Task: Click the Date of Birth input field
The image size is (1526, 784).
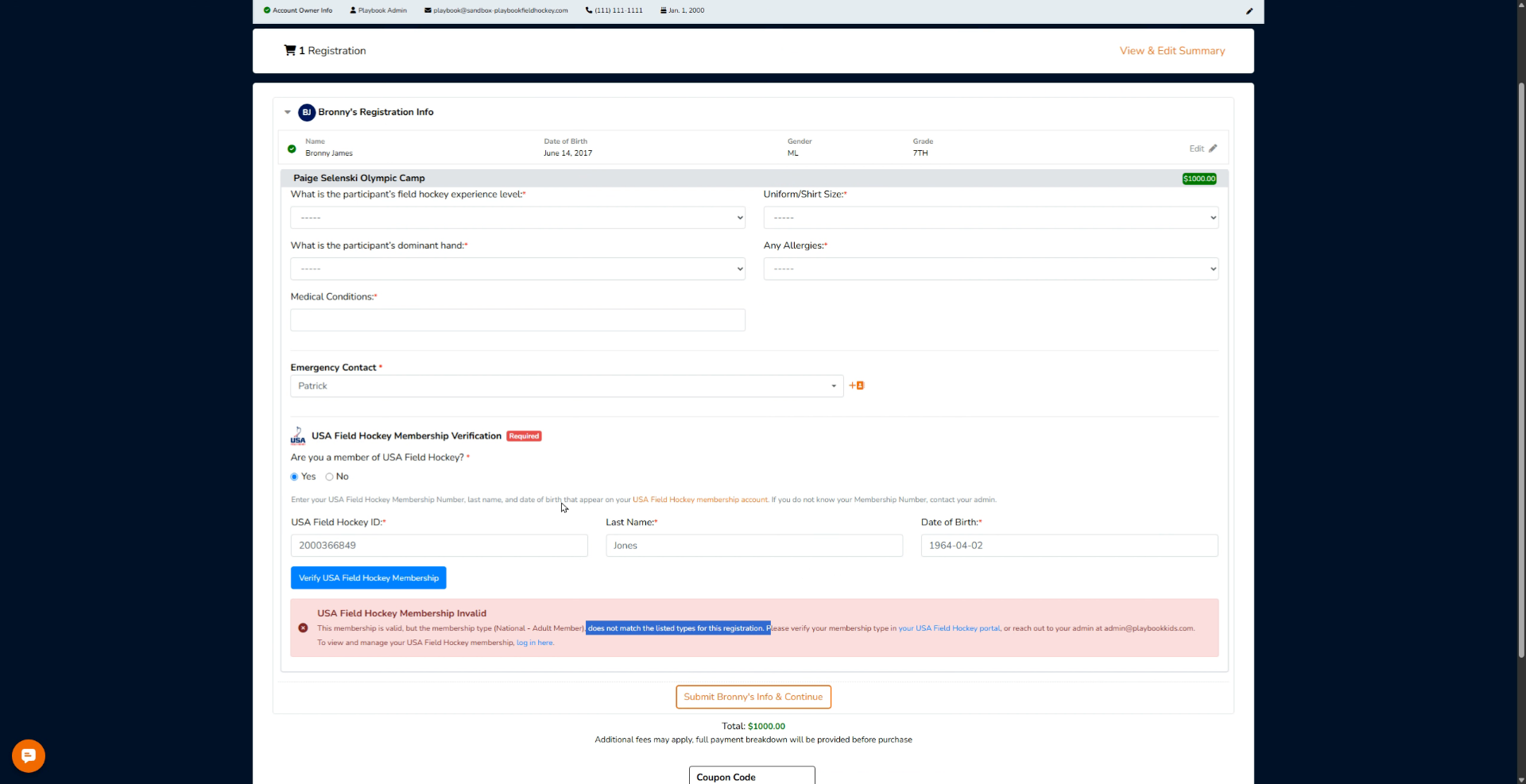Action: [1069, 546]
